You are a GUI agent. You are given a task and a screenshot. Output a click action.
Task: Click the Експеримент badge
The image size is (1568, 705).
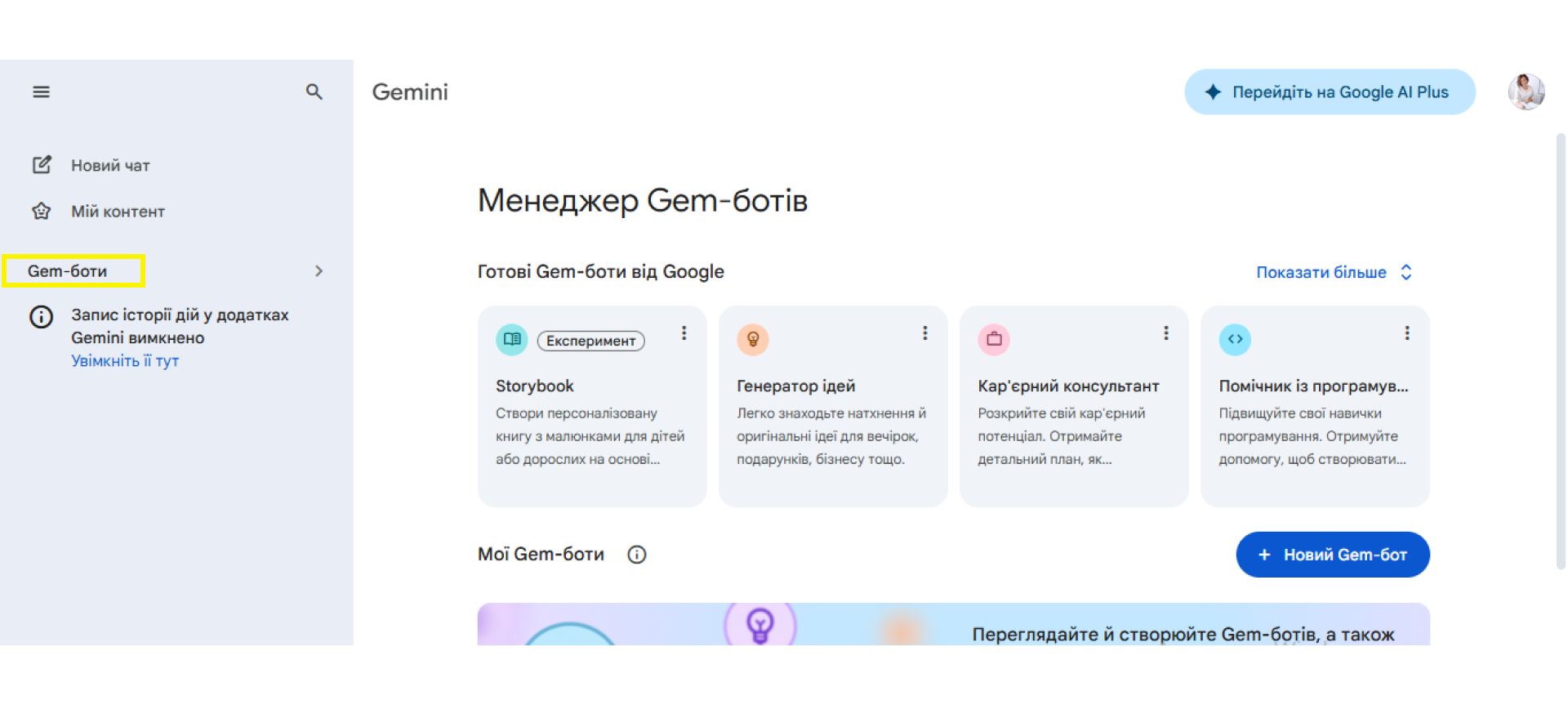pyautogui.click(x=590, y=341)
